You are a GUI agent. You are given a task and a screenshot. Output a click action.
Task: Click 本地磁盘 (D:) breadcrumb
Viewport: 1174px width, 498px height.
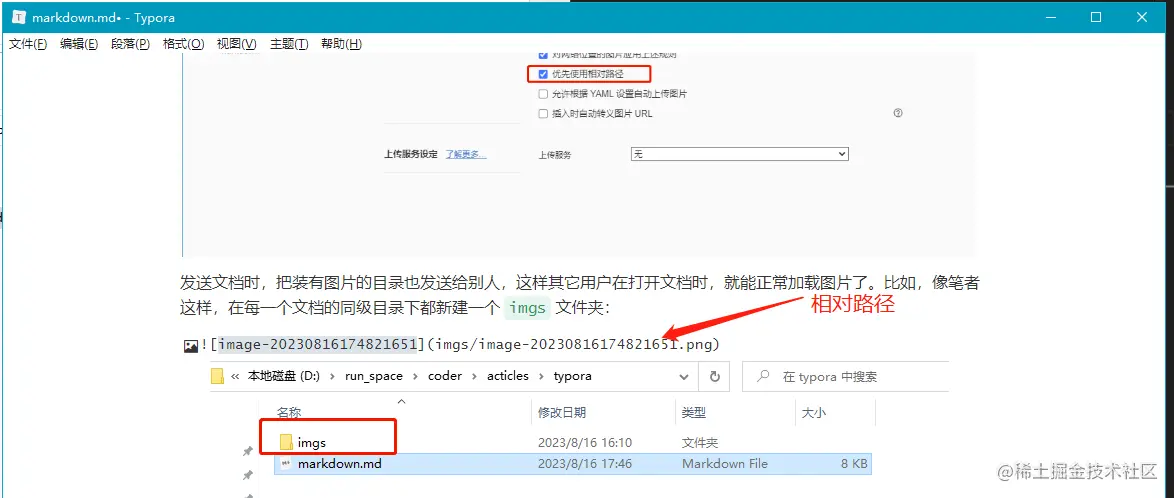coord(284,376)
